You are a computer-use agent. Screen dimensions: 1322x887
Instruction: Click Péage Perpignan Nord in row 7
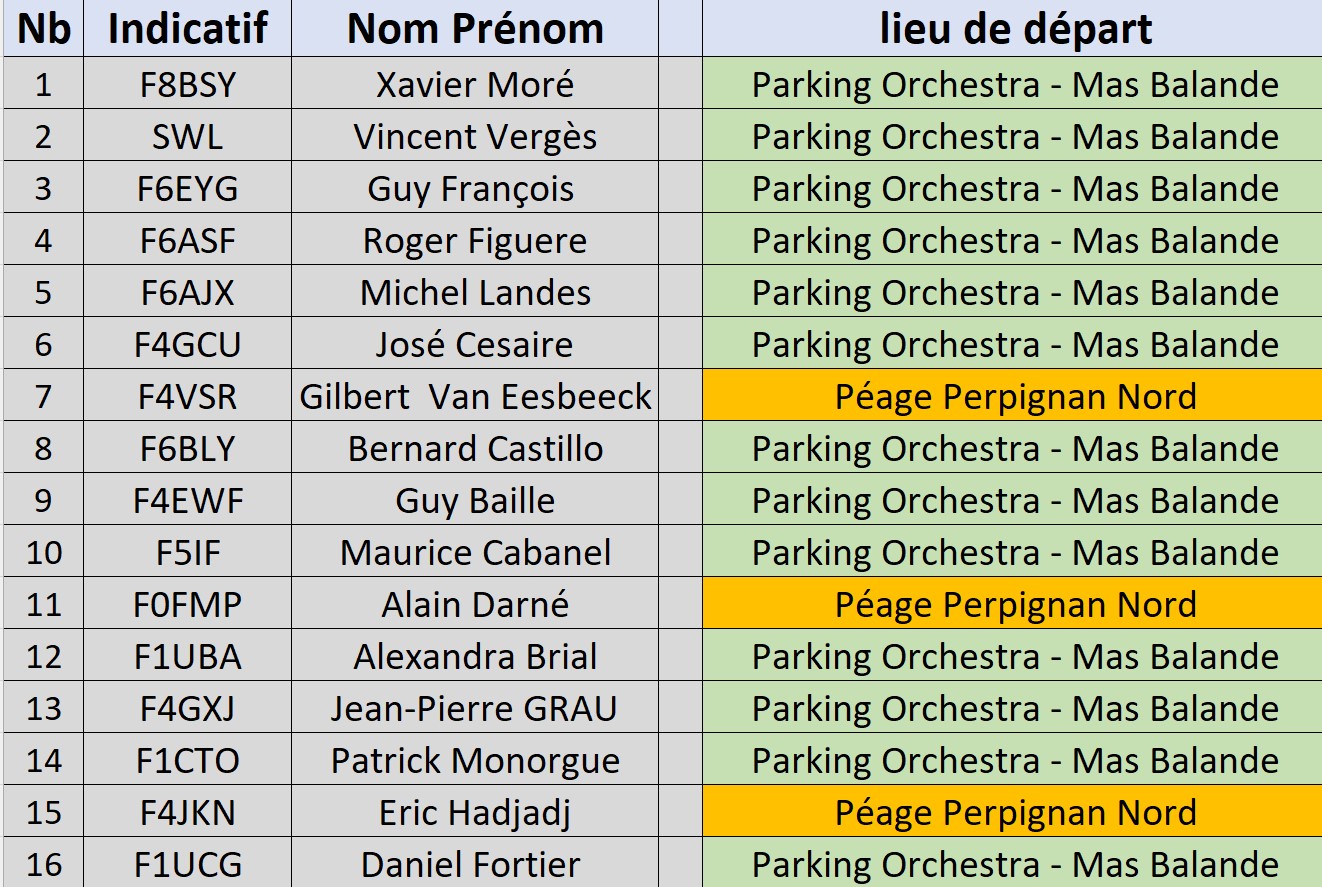(x=1012, y=396)
